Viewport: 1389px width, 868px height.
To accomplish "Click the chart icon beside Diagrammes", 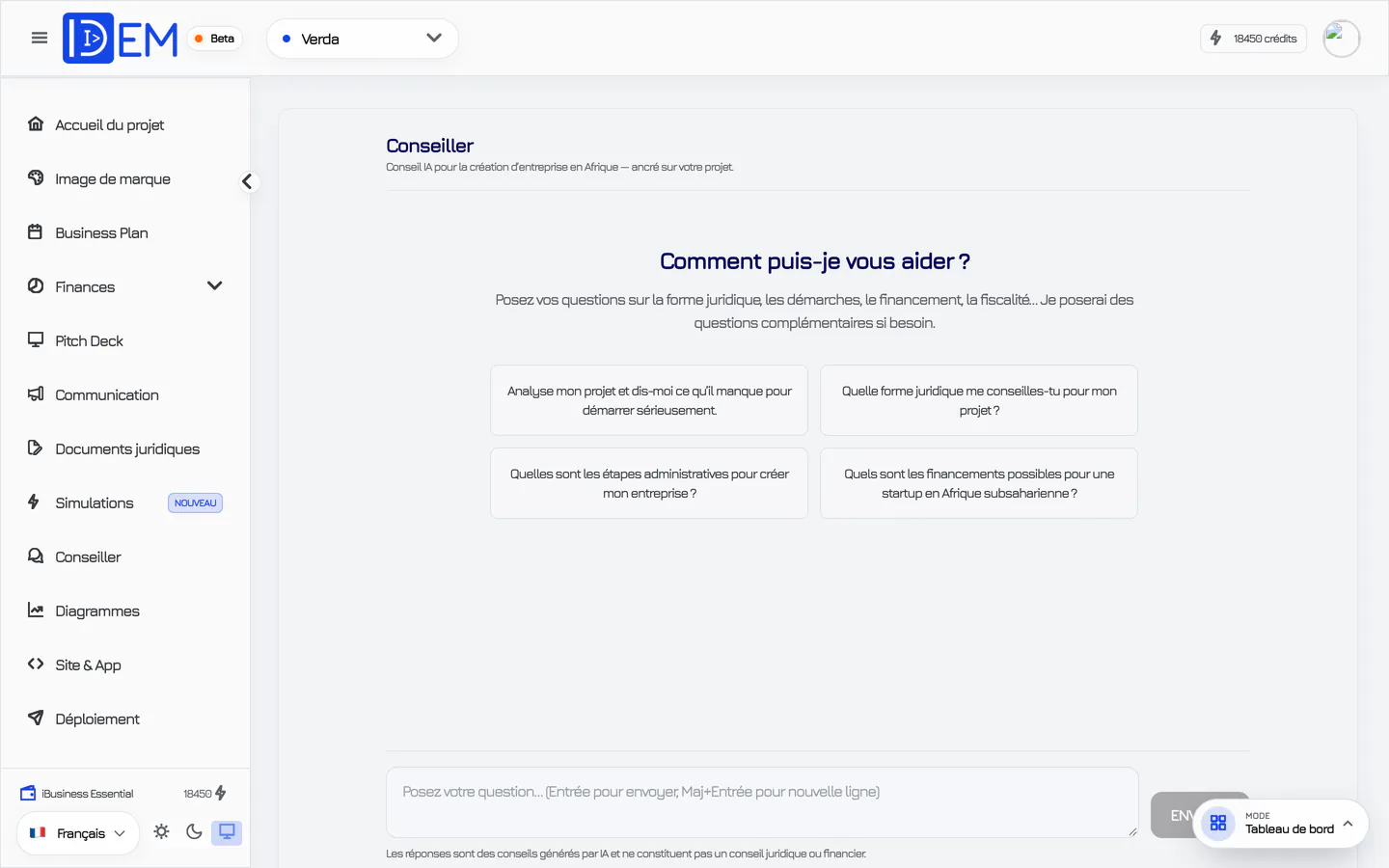I will (36, 610).
